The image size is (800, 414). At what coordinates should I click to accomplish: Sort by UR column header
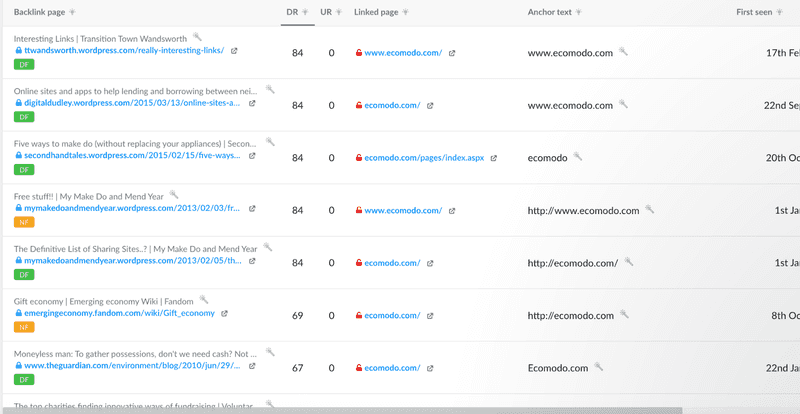tap(326, 12)
